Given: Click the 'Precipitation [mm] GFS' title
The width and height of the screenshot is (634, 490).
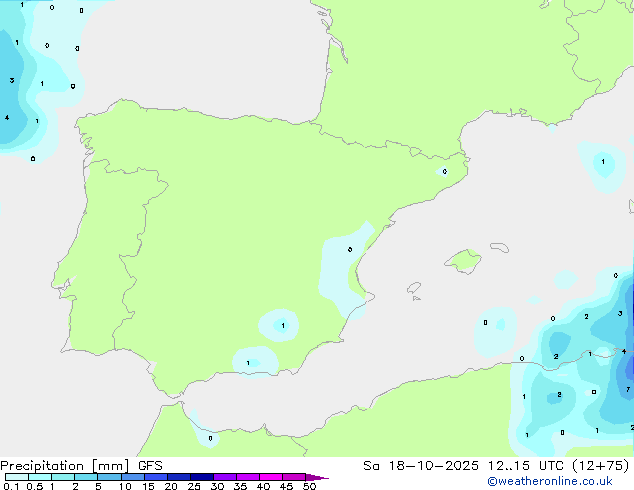Looking at the screenshot, I should coord(81,466).
